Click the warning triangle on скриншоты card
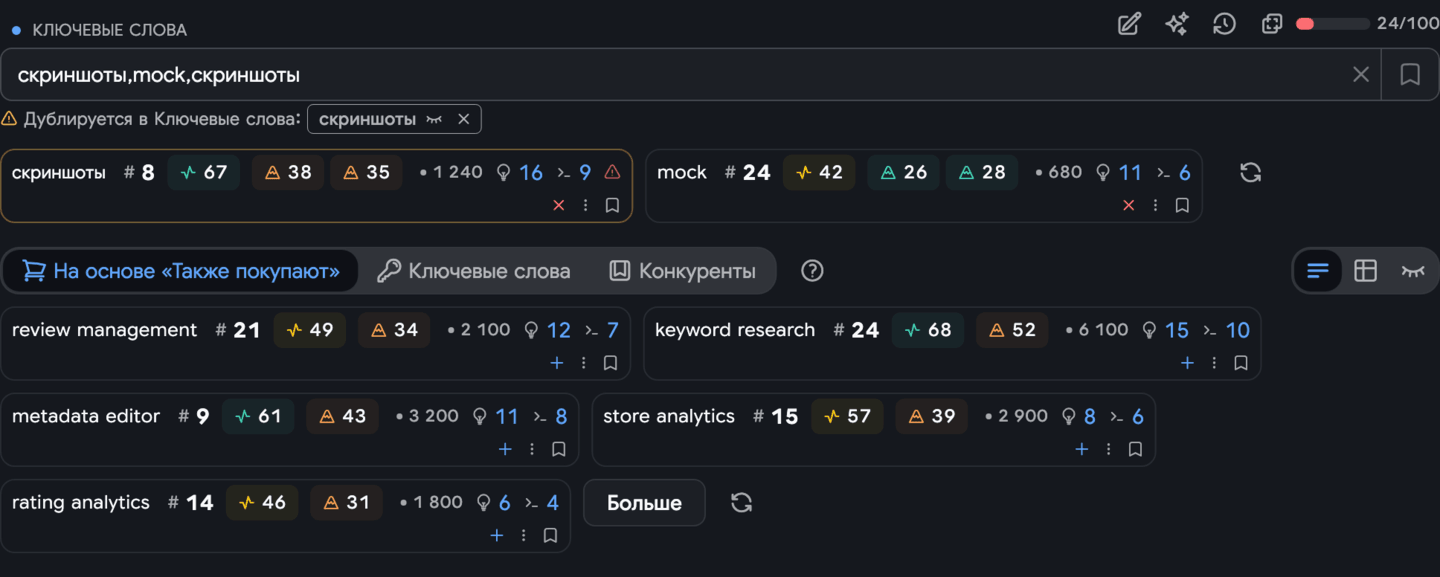1440x577 pixels. pos(613,172)
